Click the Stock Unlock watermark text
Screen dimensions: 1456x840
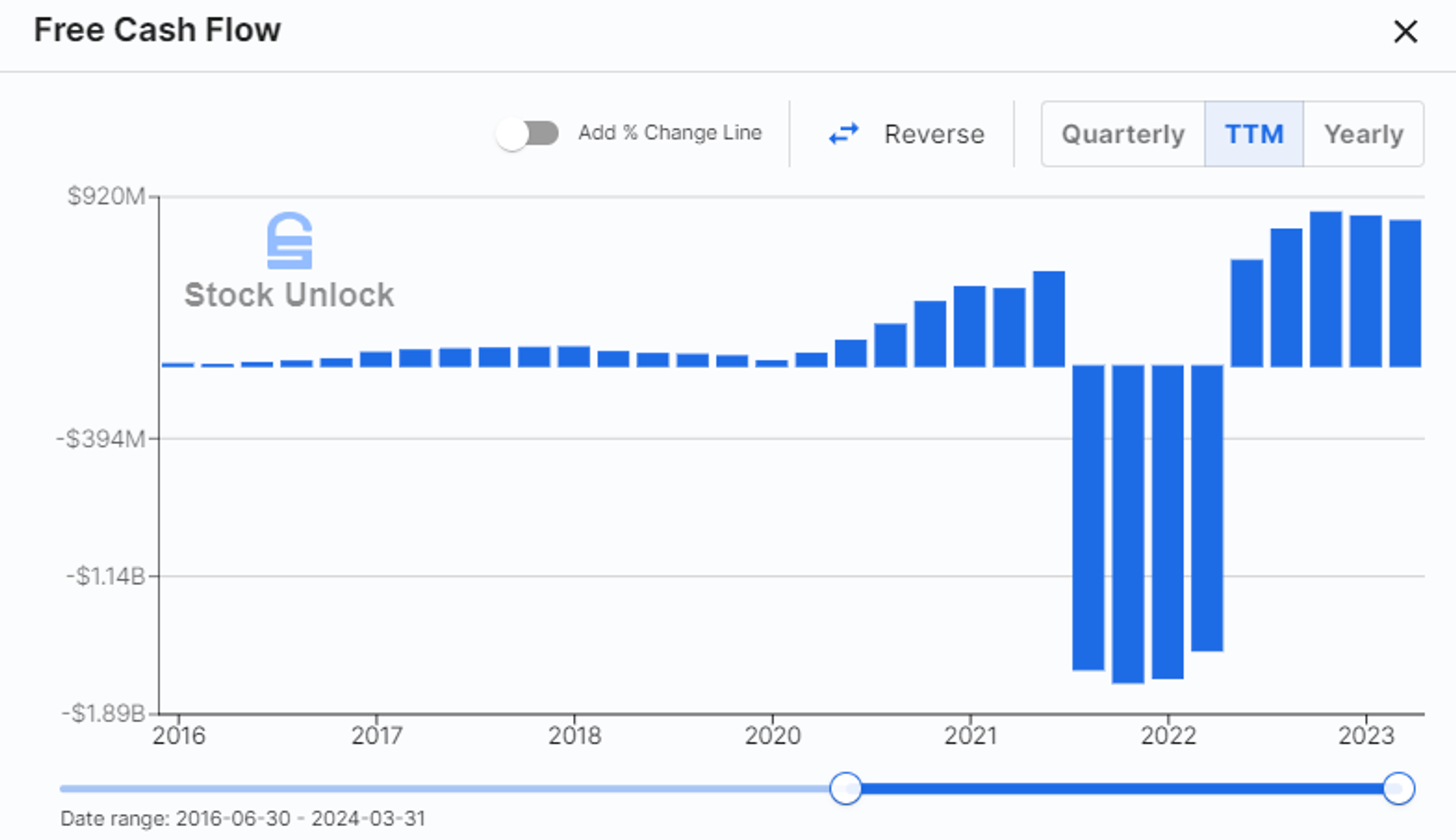289,295
